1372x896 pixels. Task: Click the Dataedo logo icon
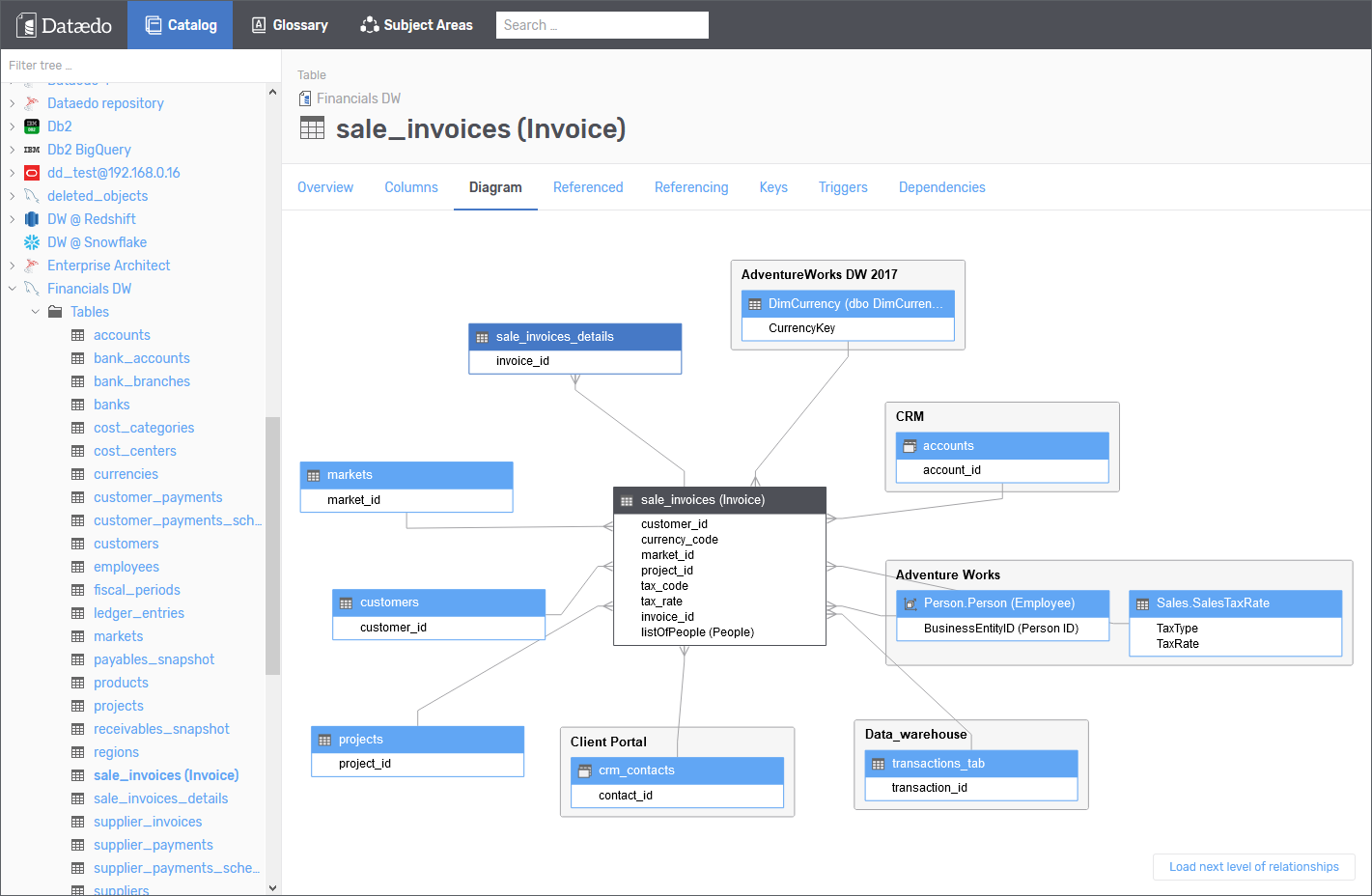pyautogui.click(x=27, y=25)
